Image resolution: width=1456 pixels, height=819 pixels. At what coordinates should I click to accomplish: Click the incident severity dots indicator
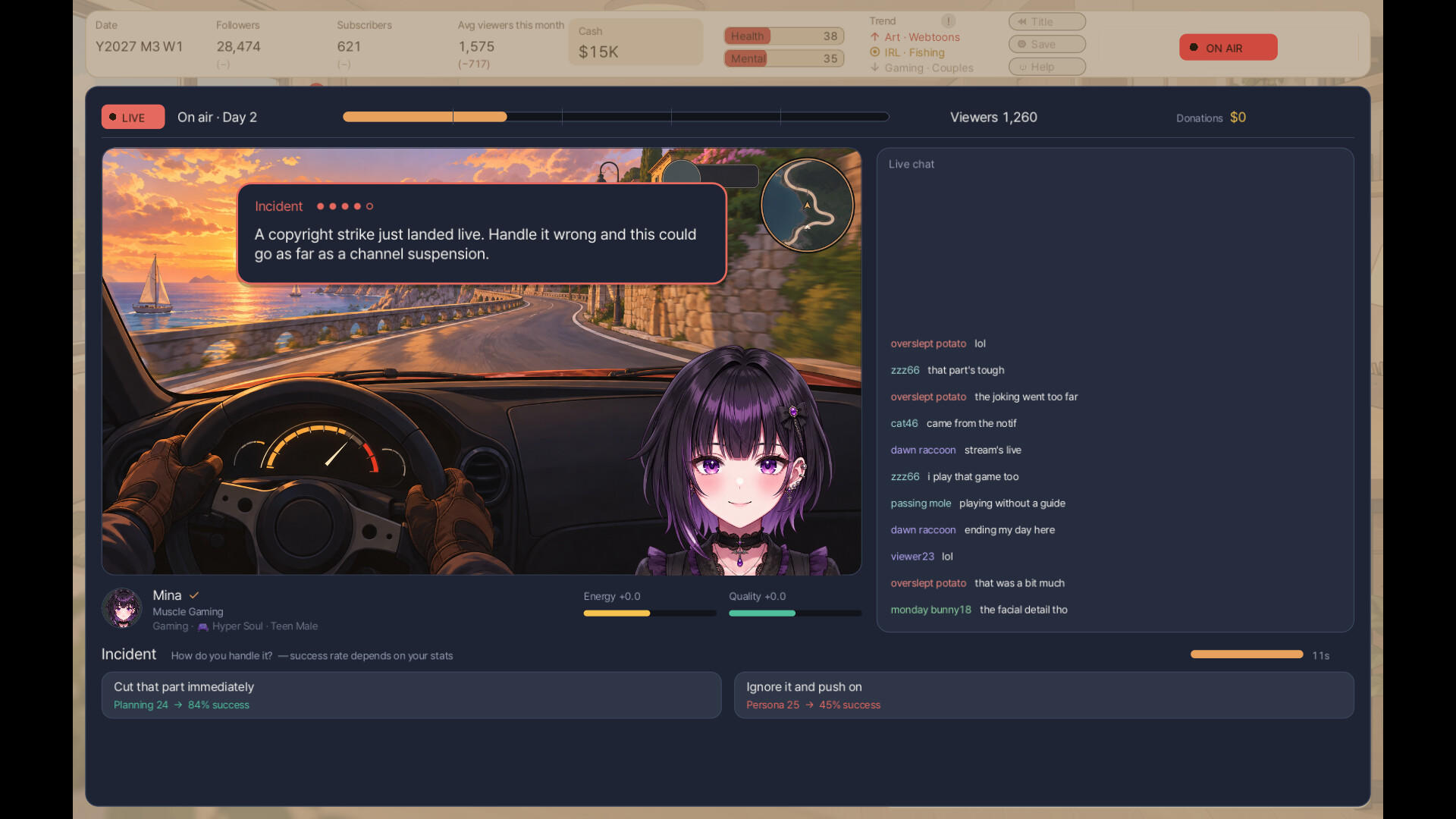click(345, 206)
